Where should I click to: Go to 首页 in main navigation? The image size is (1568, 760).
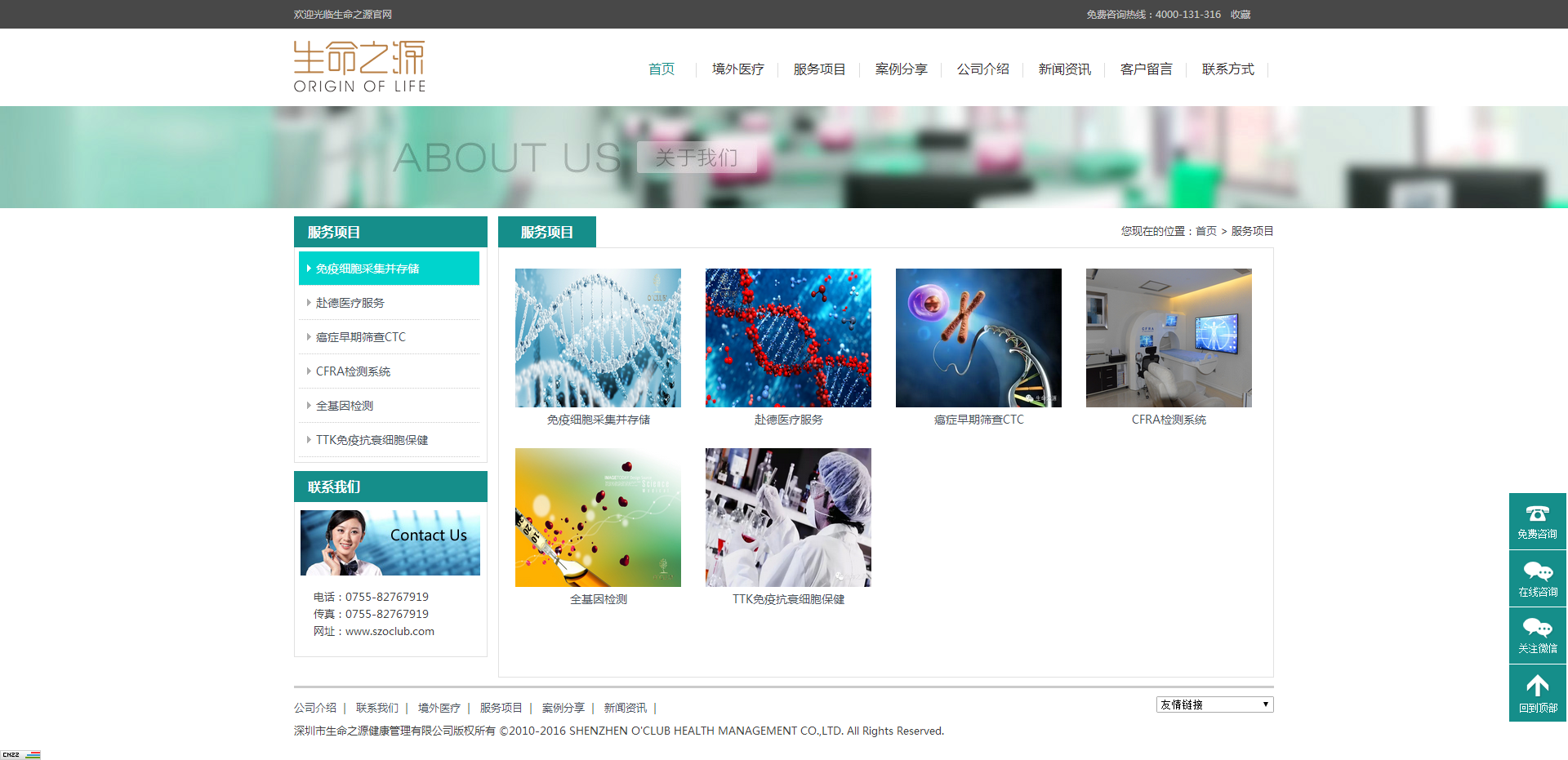[661, 69]
